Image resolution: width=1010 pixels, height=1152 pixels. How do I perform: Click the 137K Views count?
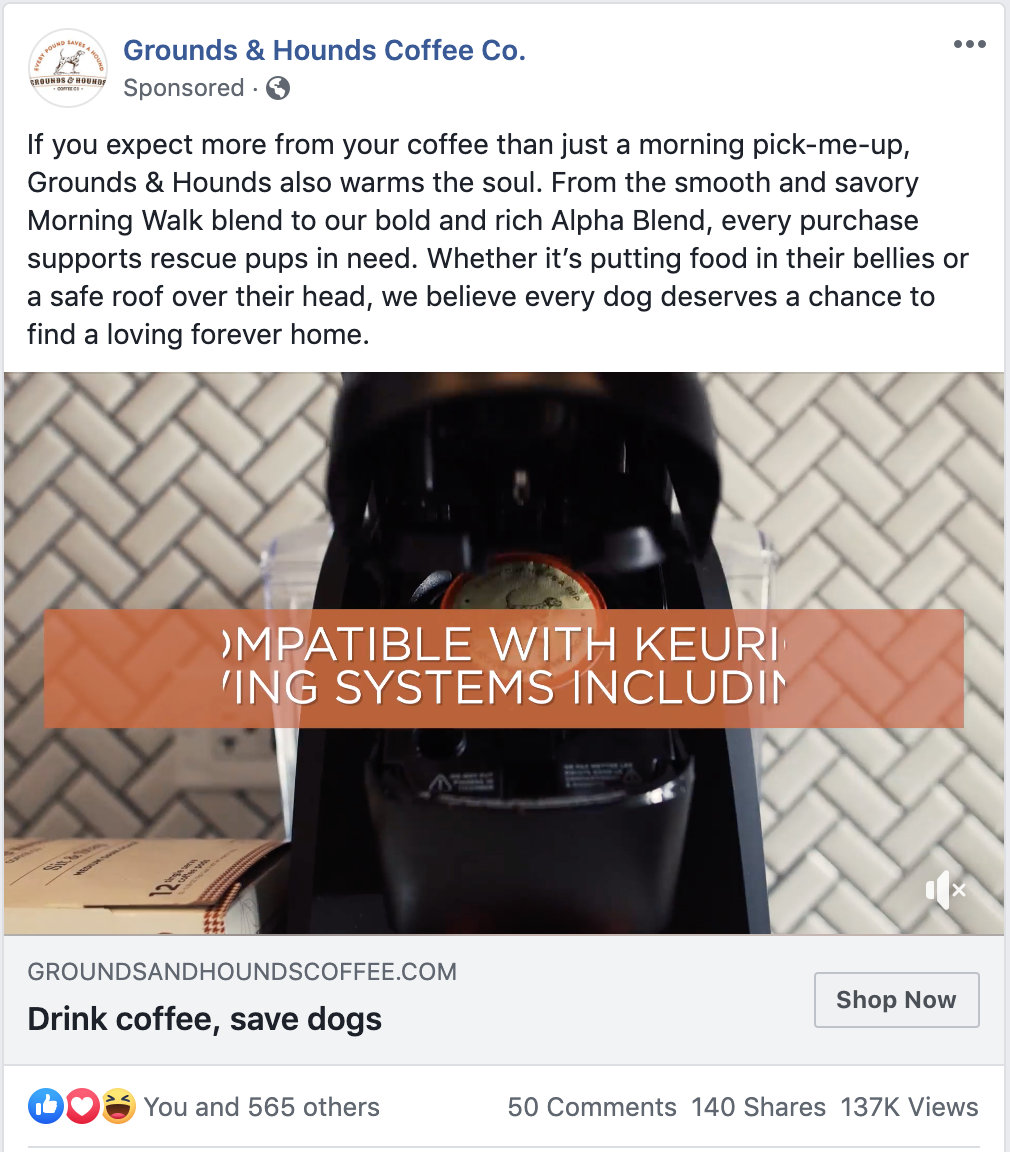pos(909,1106)
